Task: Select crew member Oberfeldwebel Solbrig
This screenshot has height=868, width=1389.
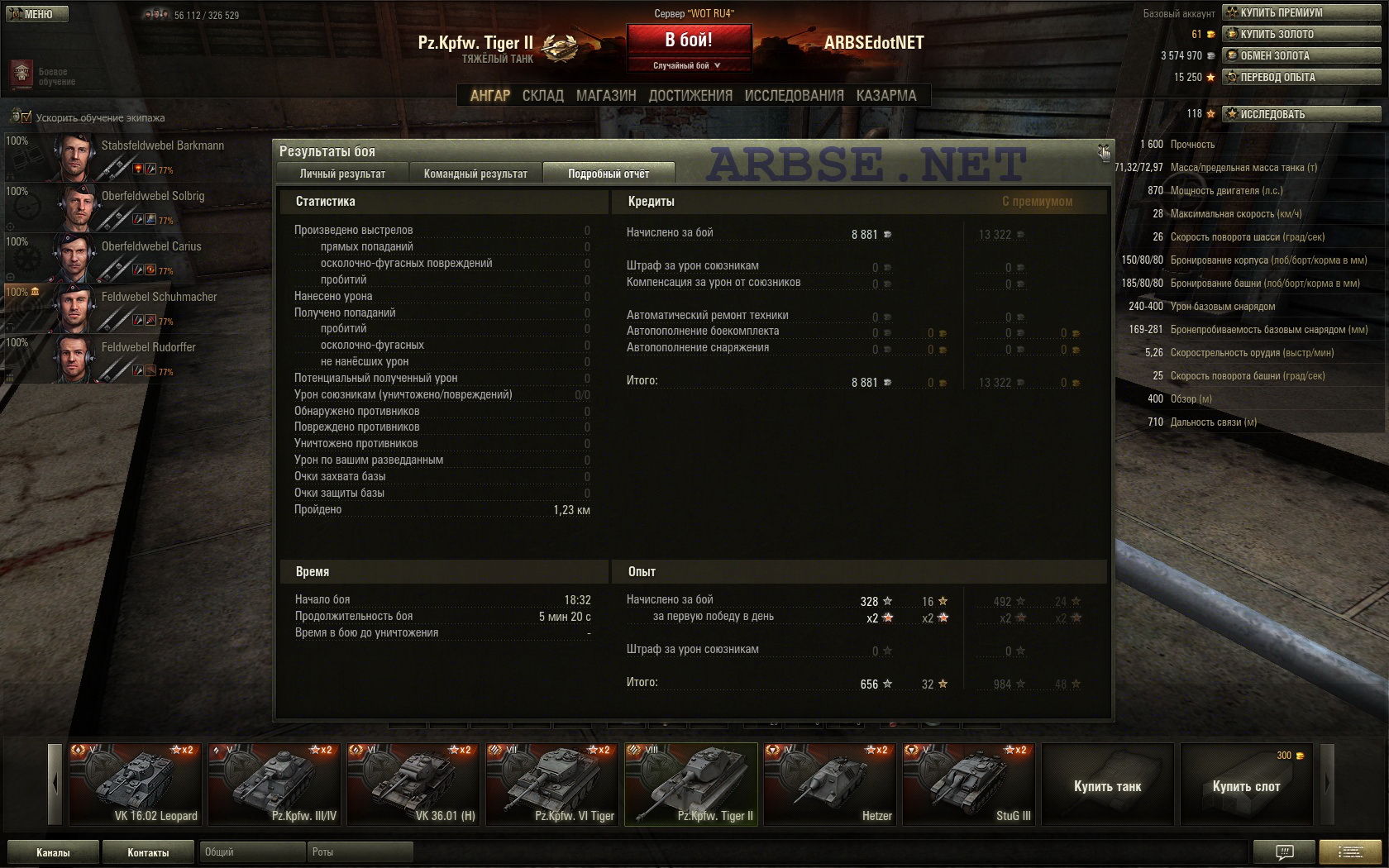Action: click(x=136, y=207)
